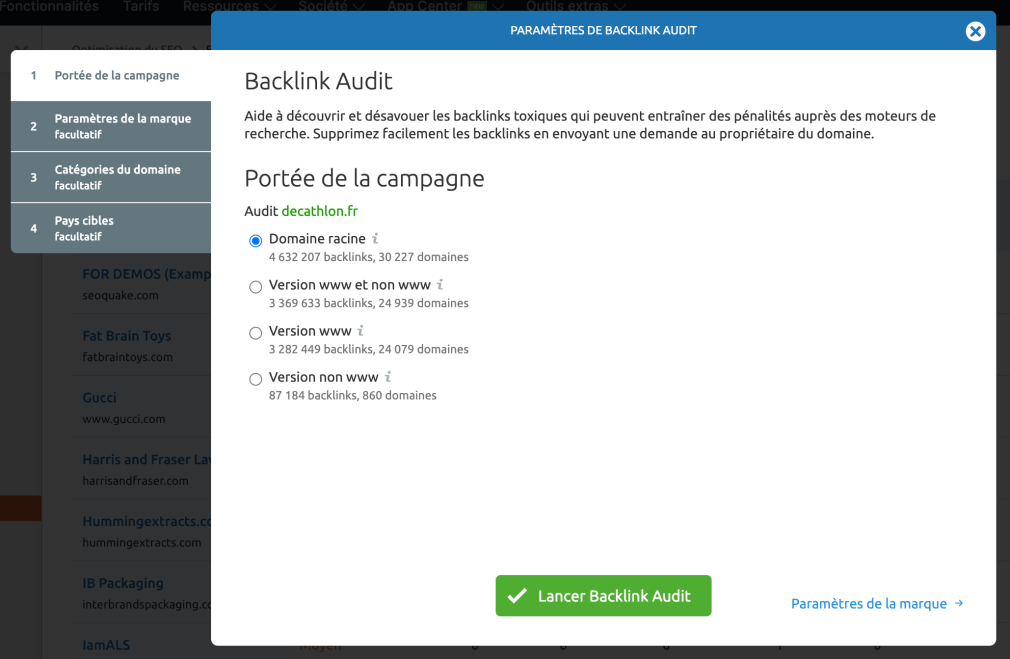Click the seoquake.com domain text
Screen dimensions: 1010x659
(x=120, y=295)
